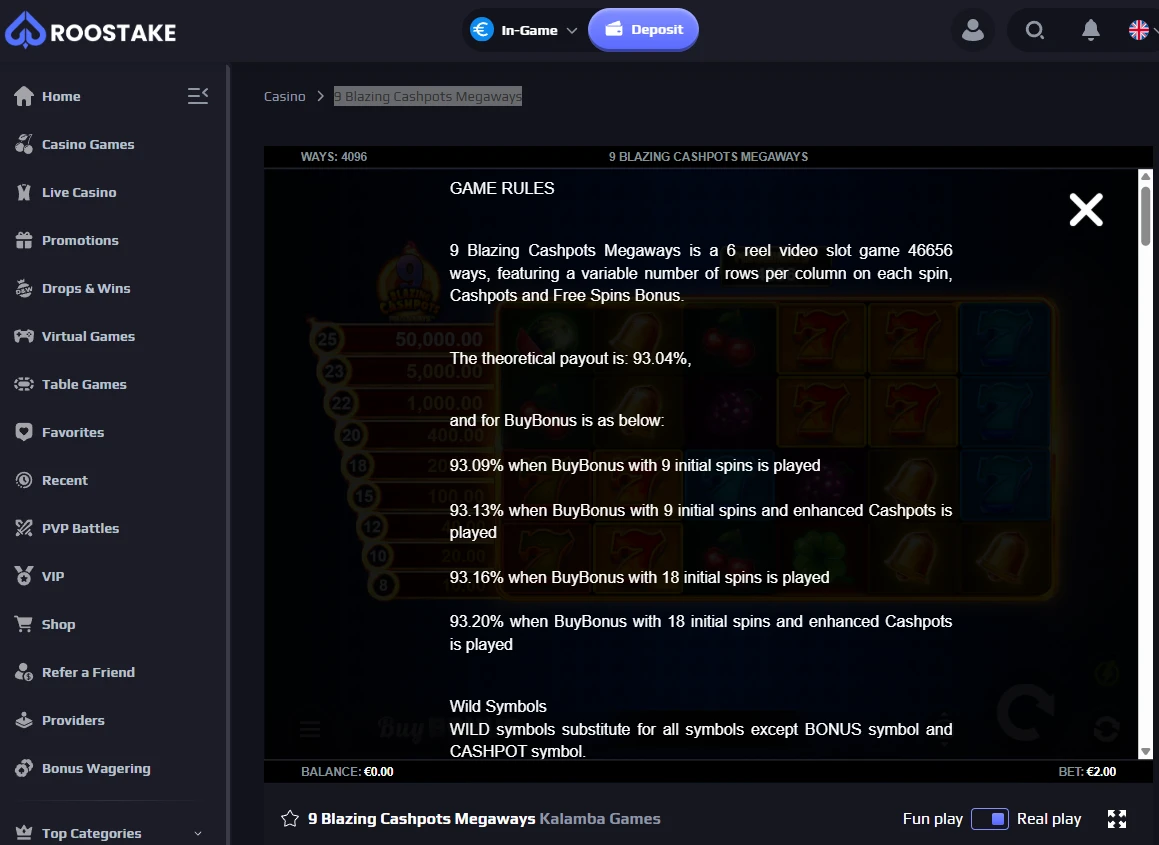The height and width of the screenshot is (845, 1159).
Task: Click the Providers icon
Action: click(x=24, y=720)
